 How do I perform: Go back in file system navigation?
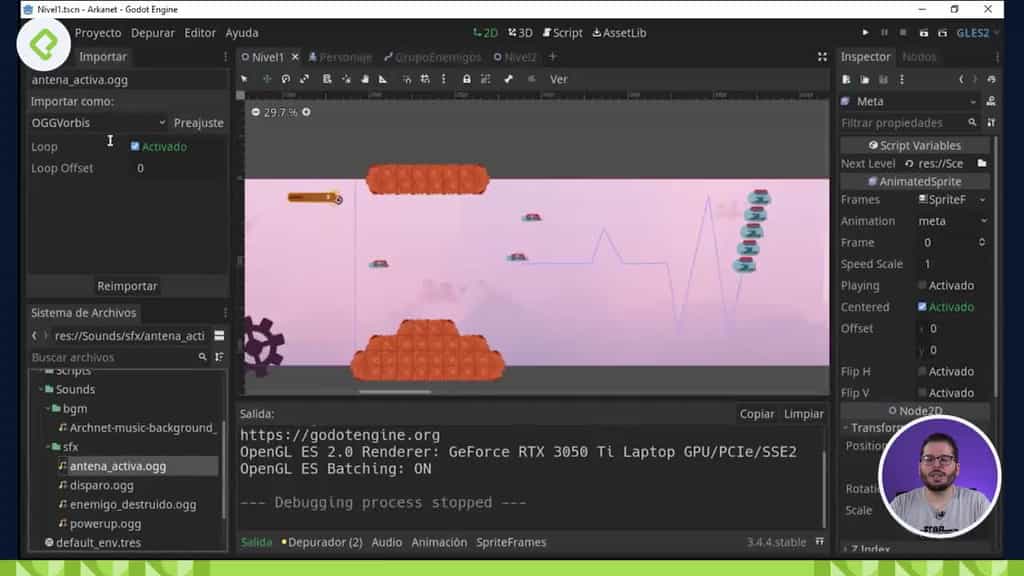click(35, 336)
